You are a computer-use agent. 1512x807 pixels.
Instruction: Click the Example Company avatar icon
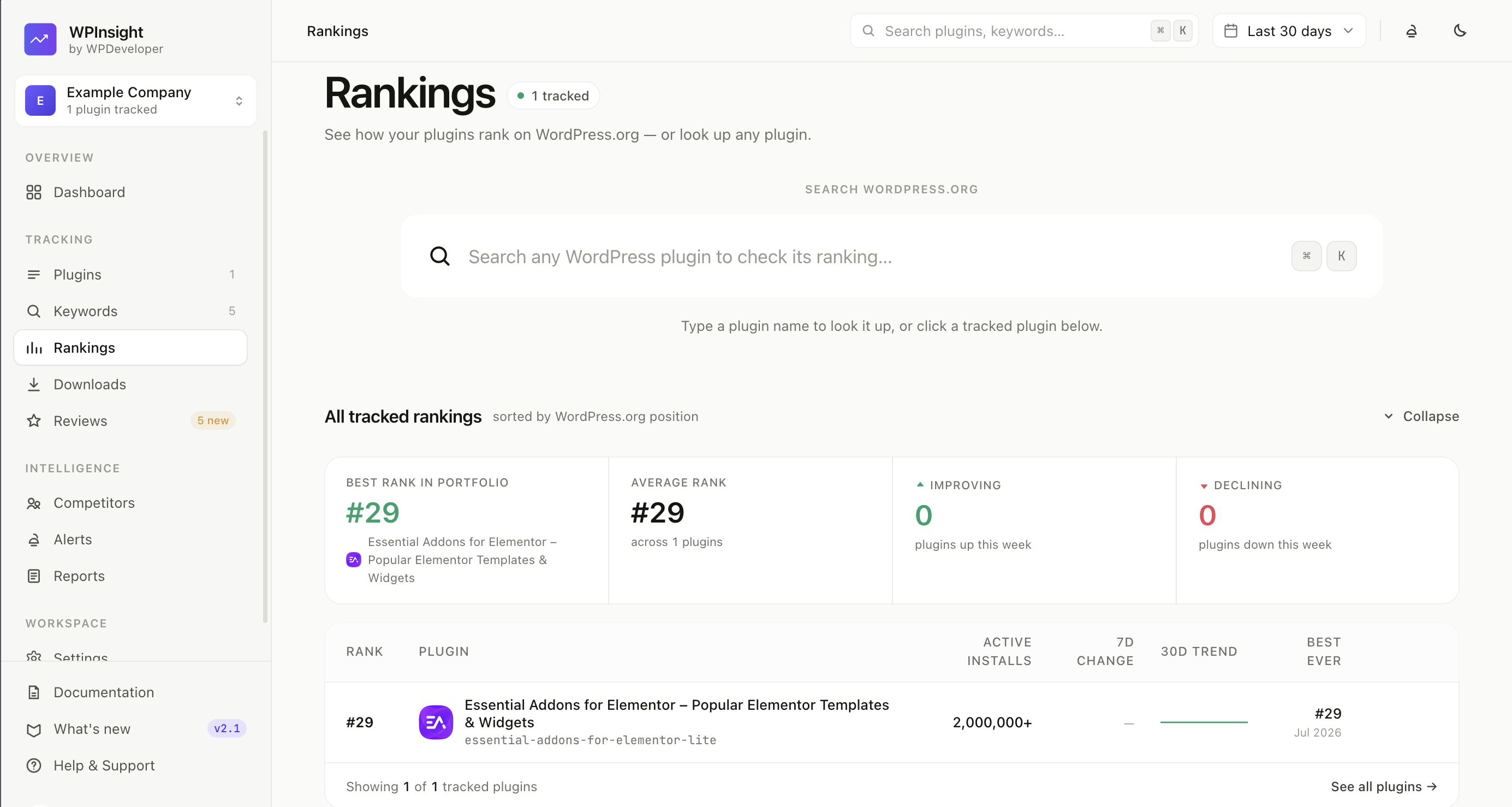(x=40, y=100)
